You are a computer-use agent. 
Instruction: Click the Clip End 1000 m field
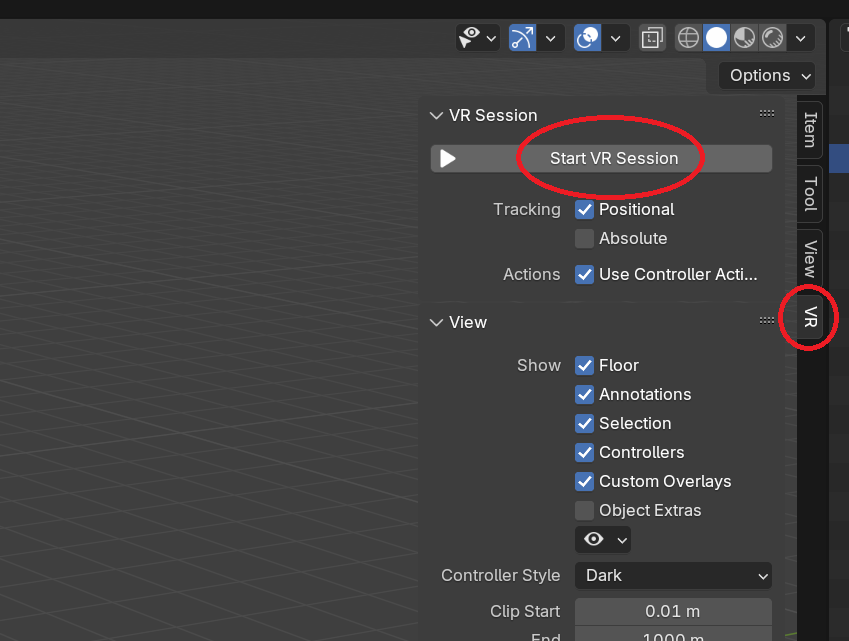click(672, 635)
